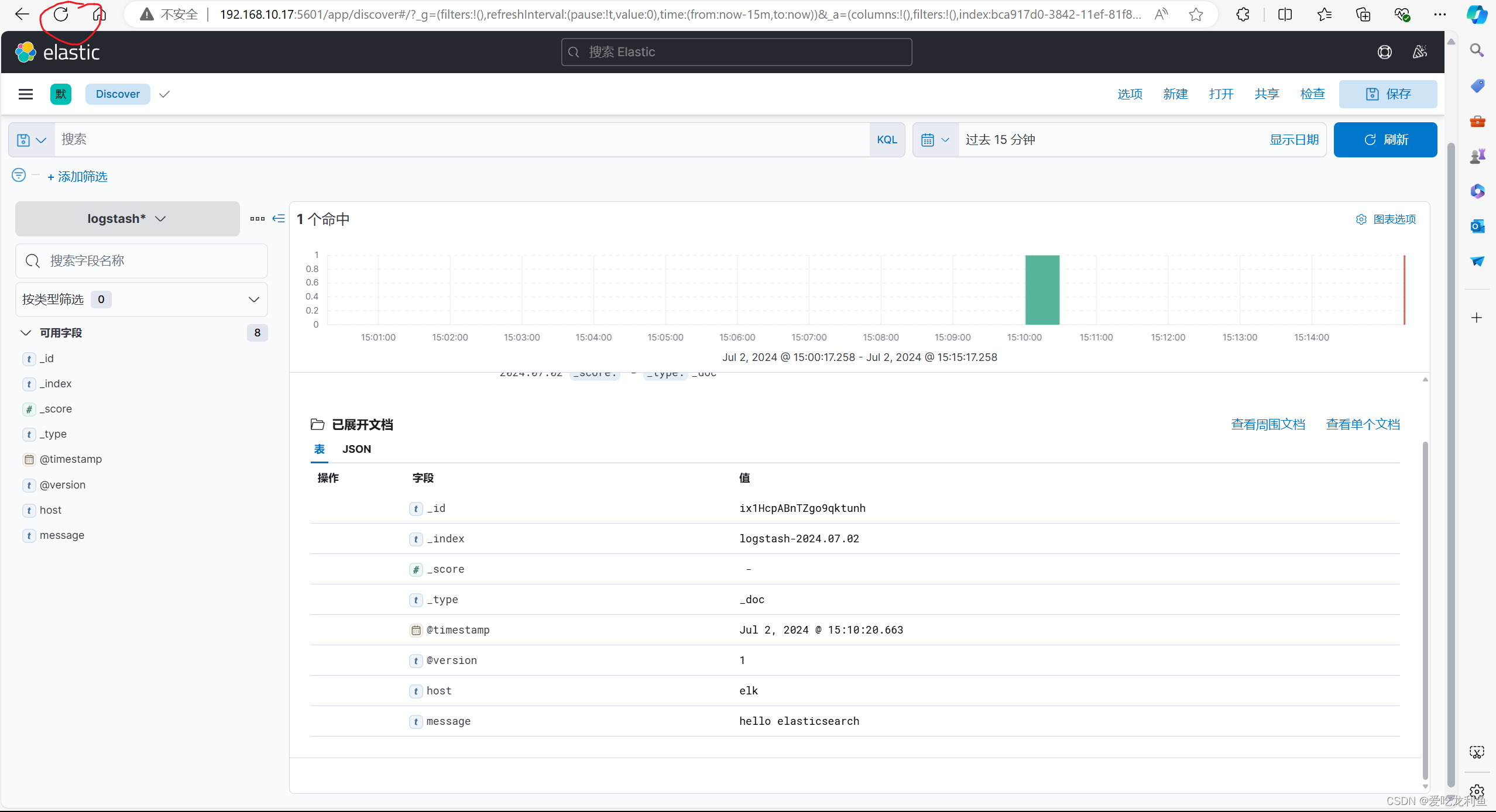
Task: Click the Save button
Action: (1388, 94)
